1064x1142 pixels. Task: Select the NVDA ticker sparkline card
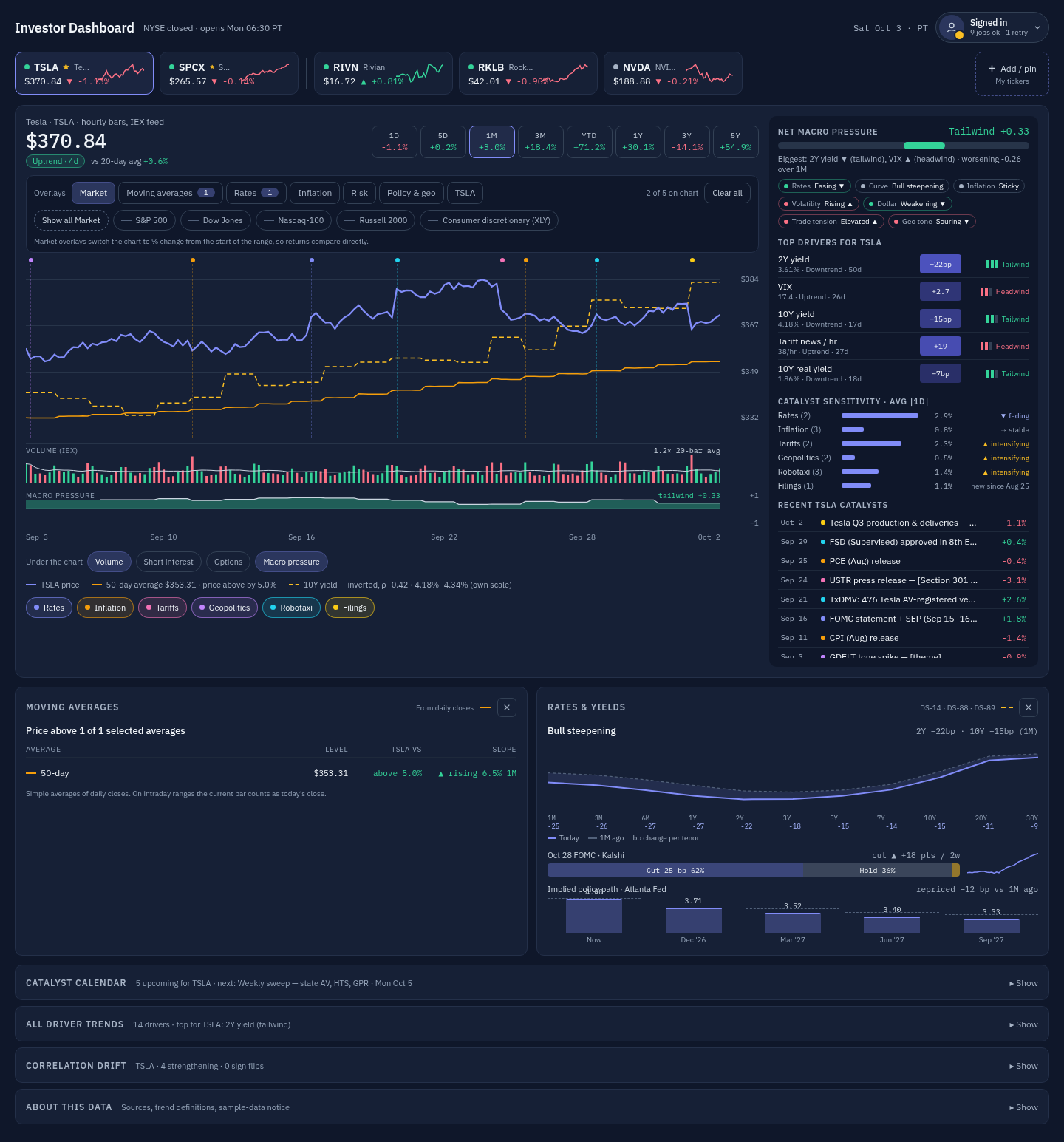[673, 73]
